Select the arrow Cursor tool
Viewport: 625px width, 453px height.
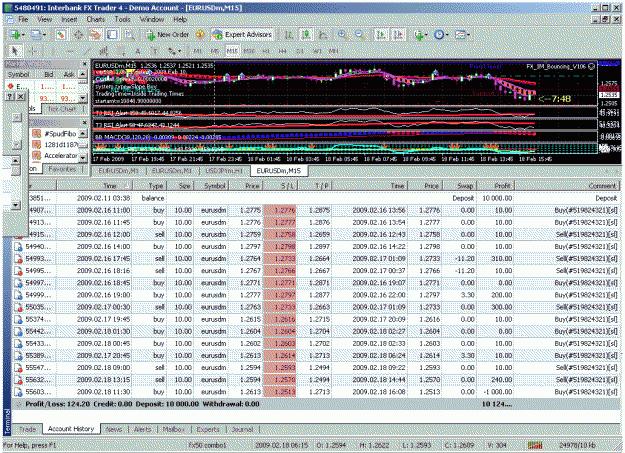[15, 51]
